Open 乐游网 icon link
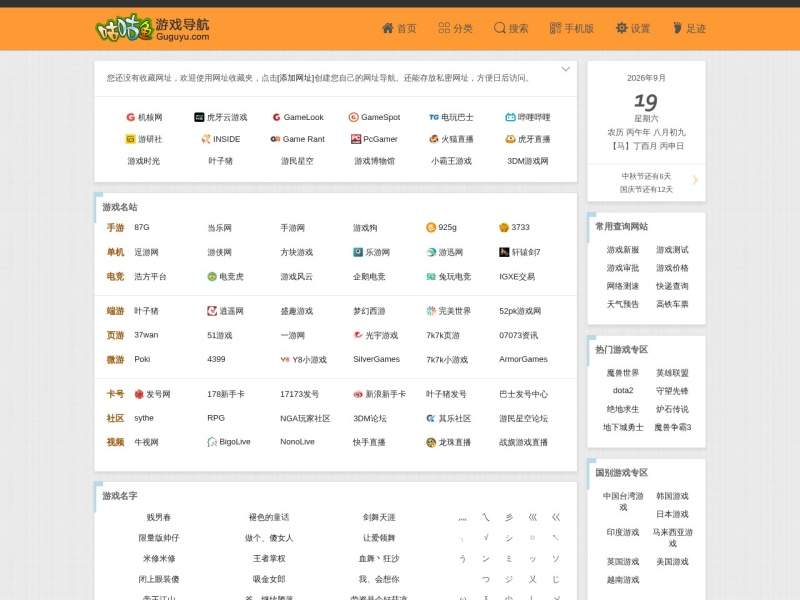Image resolution: width=800 pixels, height=600 pixels. 371,252
